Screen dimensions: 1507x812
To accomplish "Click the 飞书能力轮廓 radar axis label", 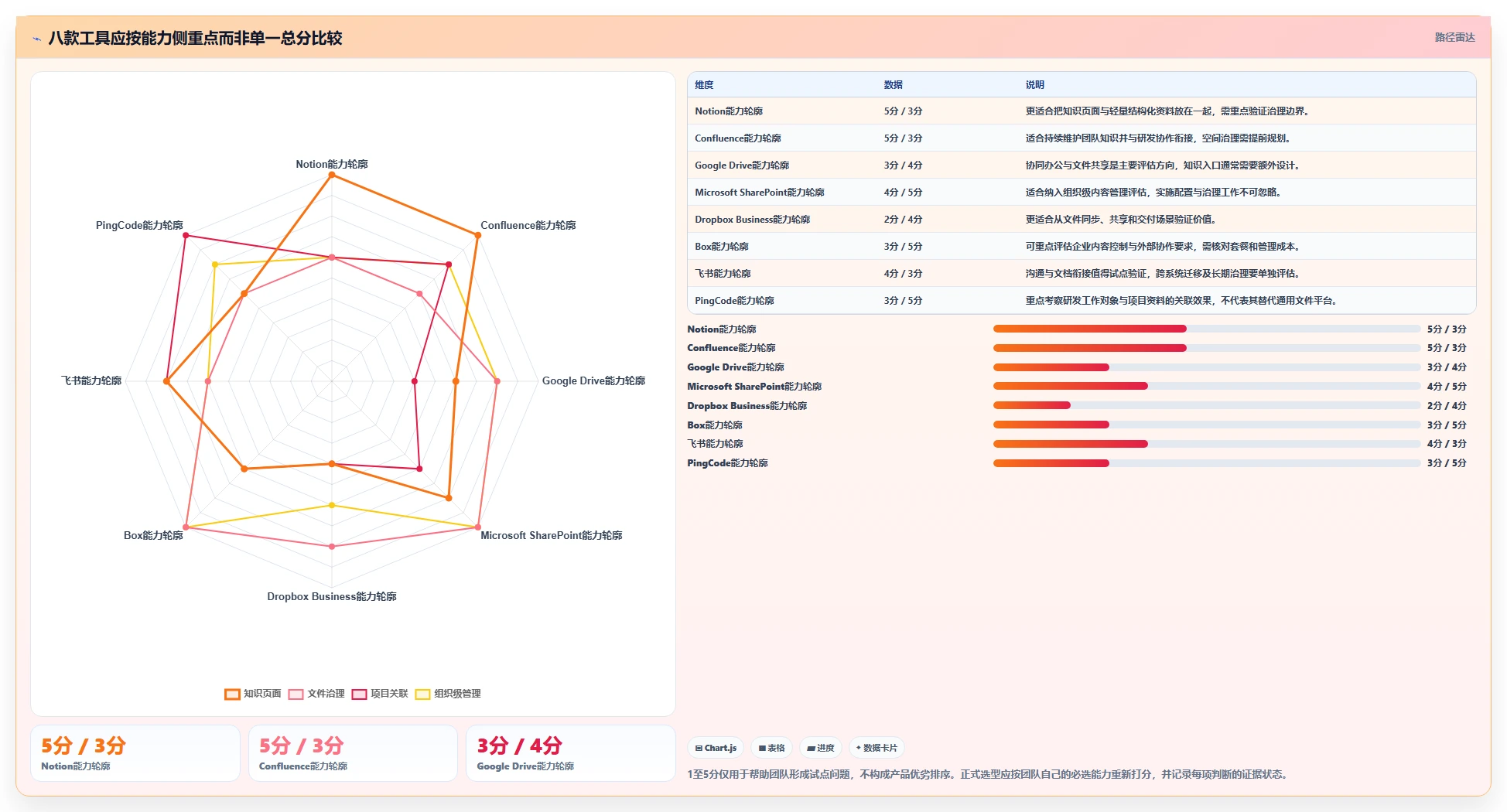I will click(x=91, y=380).
